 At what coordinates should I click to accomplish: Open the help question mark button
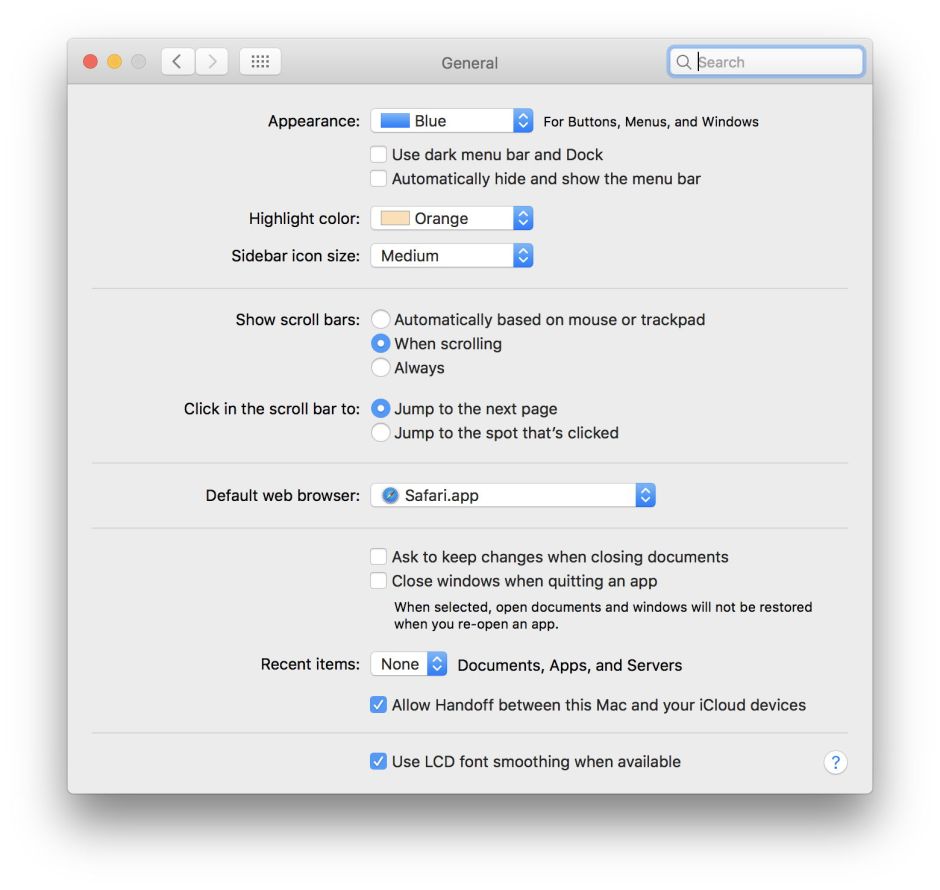click(835, 763)
